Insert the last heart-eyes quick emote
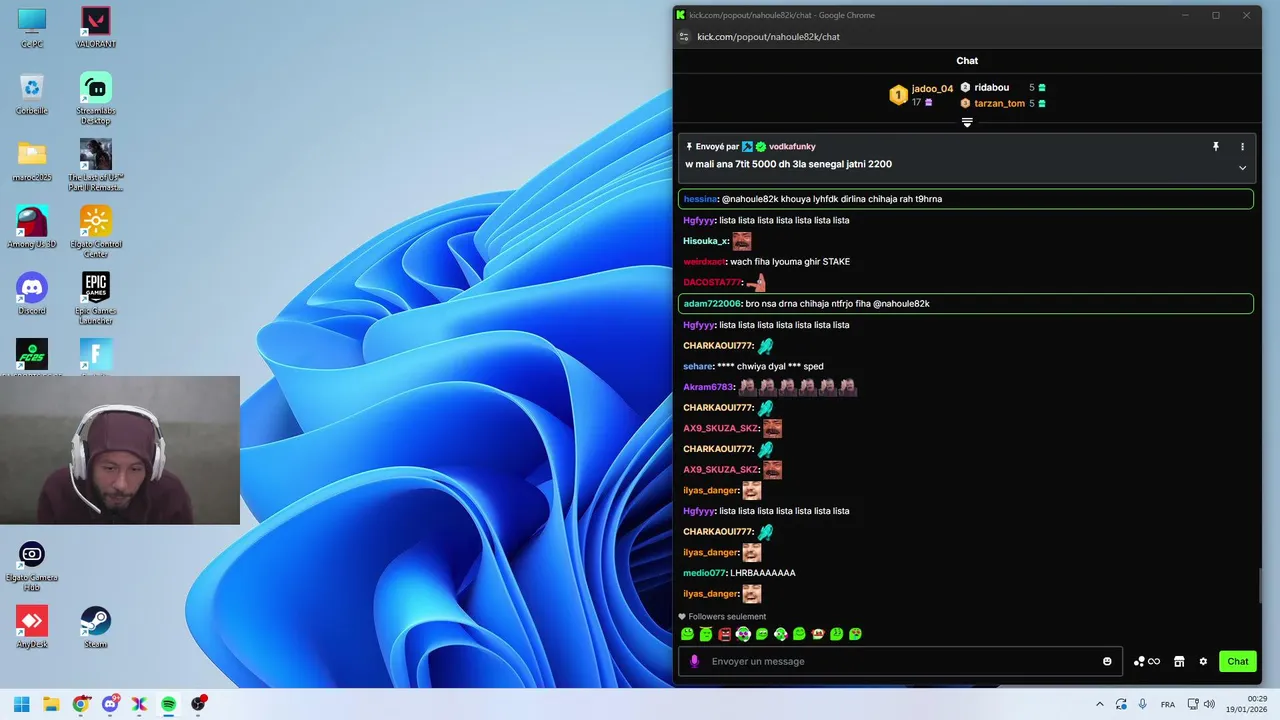This screenshot has height=720, width=1280. click(856, 634)
